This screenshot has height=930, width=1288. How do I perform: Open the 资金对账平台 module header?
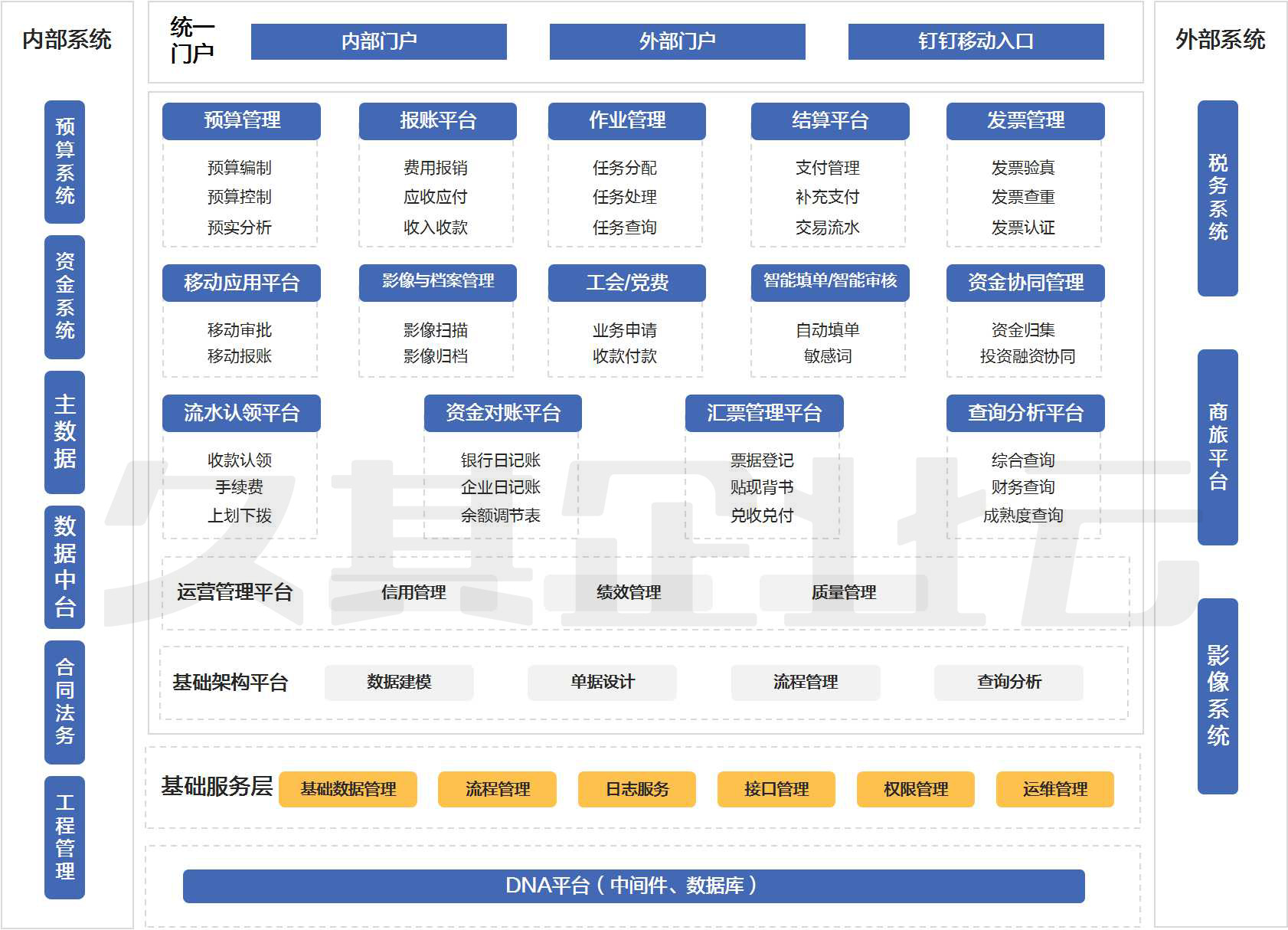[x=502, y=414]
